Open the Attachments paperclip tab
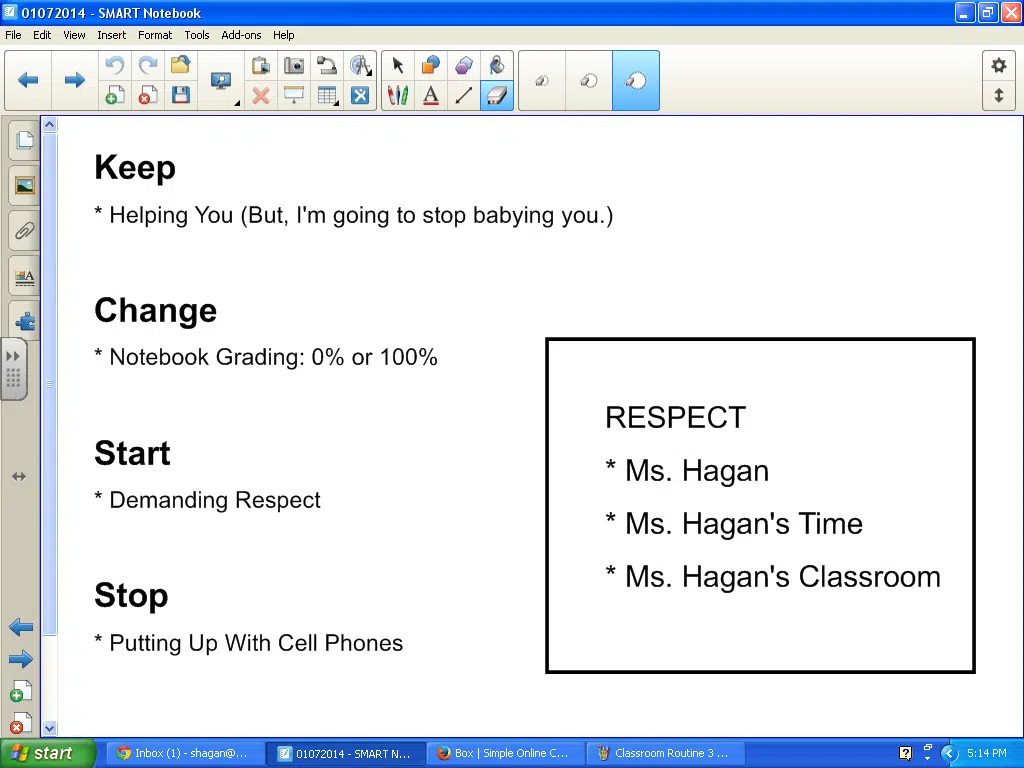The image size is (1024, 768). (24, 231)
